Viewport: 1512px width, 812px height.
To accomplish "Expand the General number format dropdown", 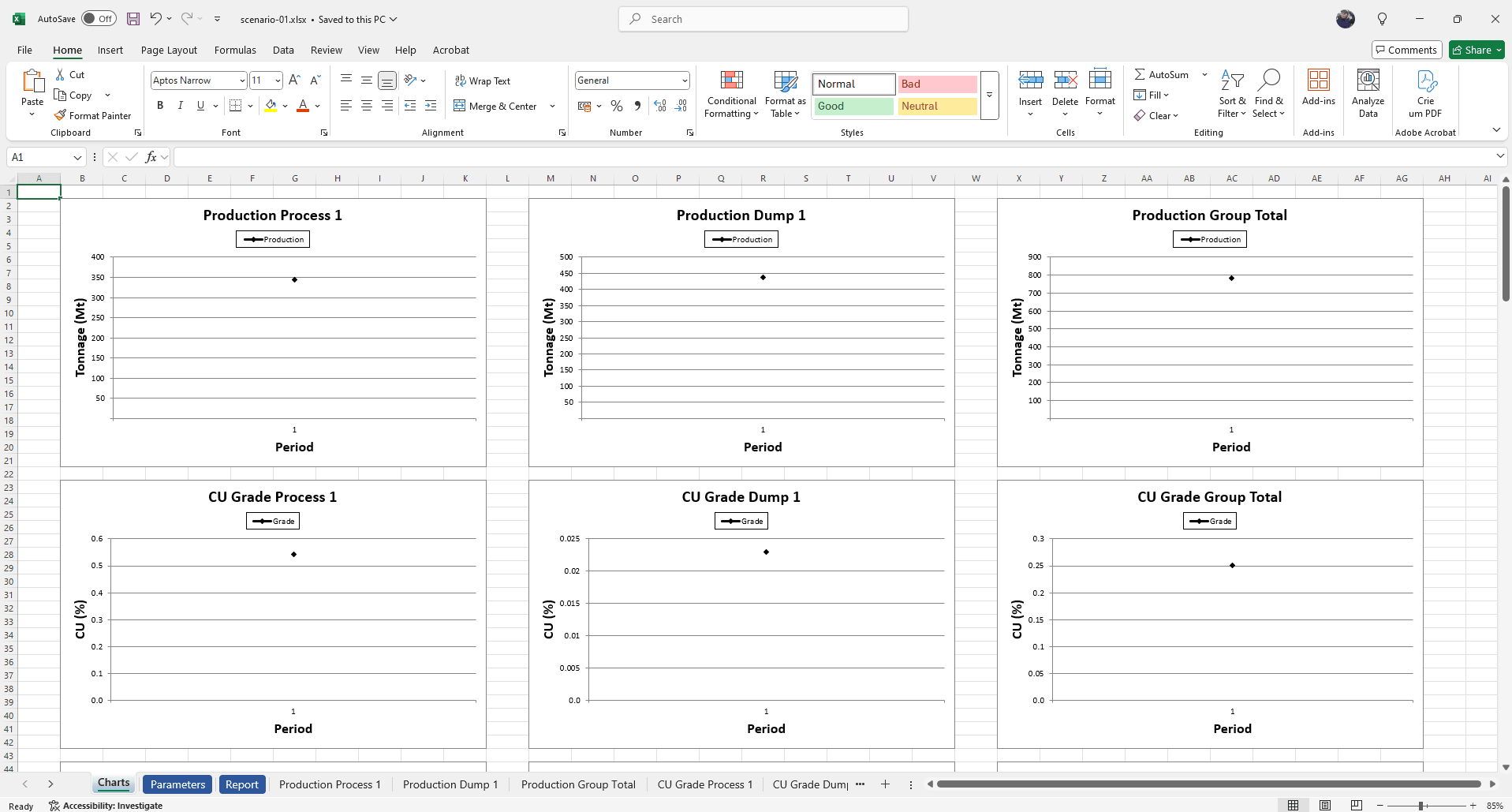I will tap(684, 80).
